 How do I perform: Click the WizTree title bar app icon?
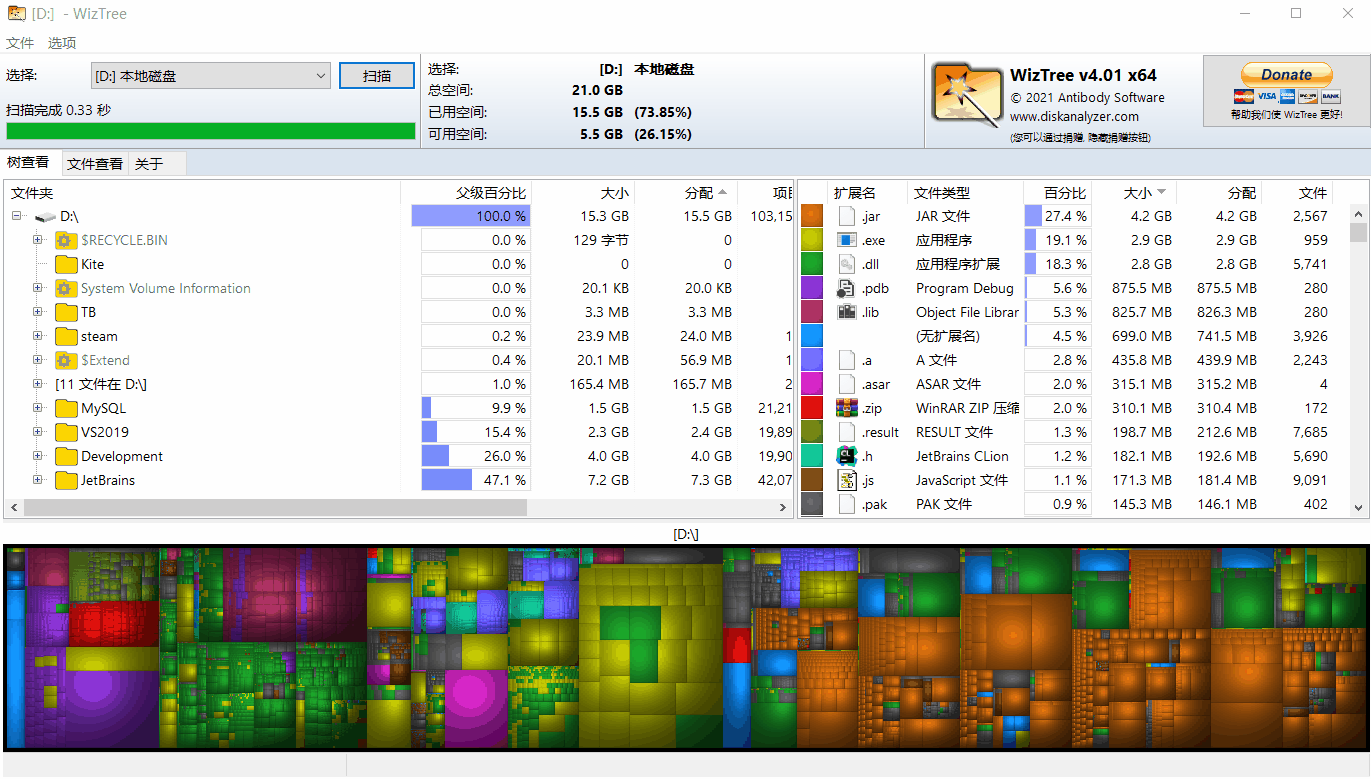(16, 14)
